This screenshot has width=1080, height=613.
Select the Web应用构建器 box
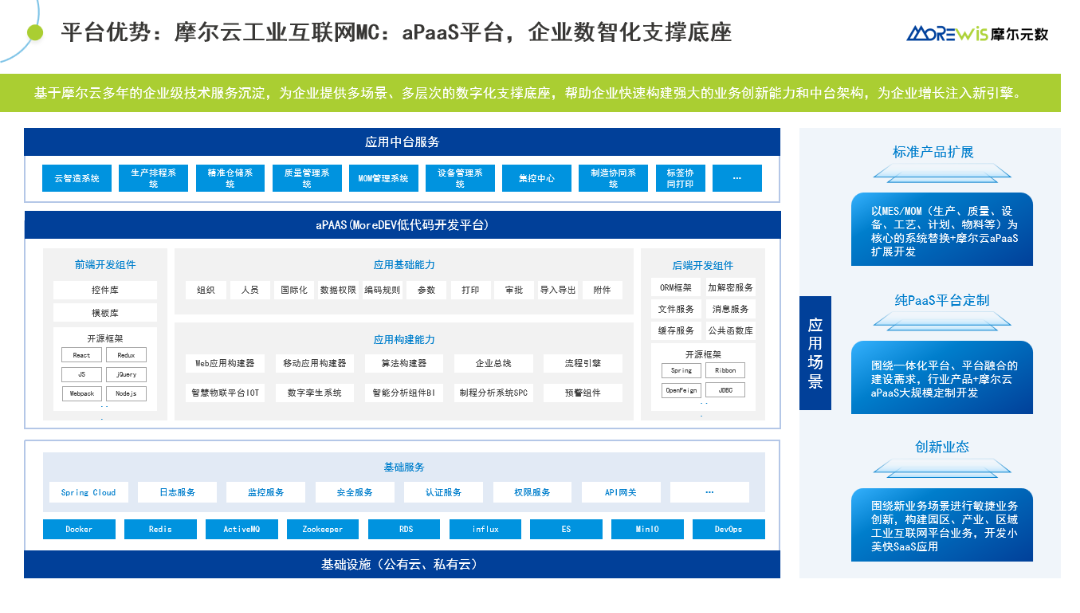(225, 363)
